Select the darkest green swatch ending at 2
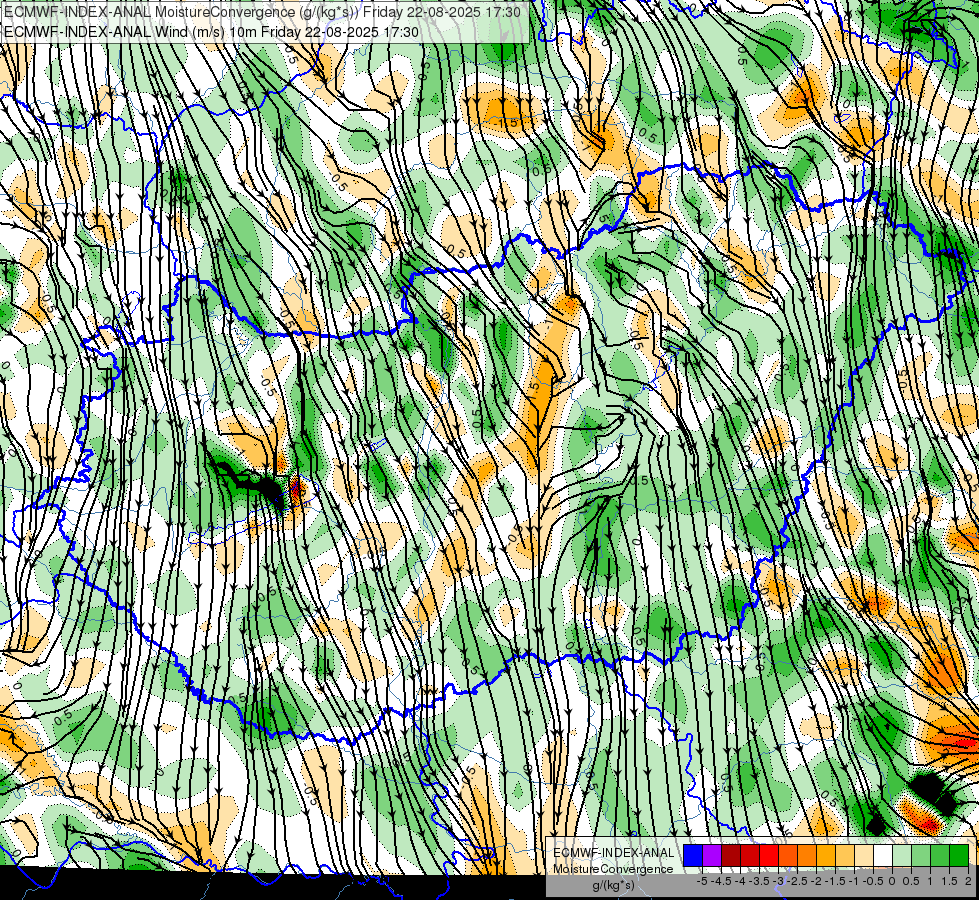Image resolution: width=979 pixels, height=900 pixels. 959,855
